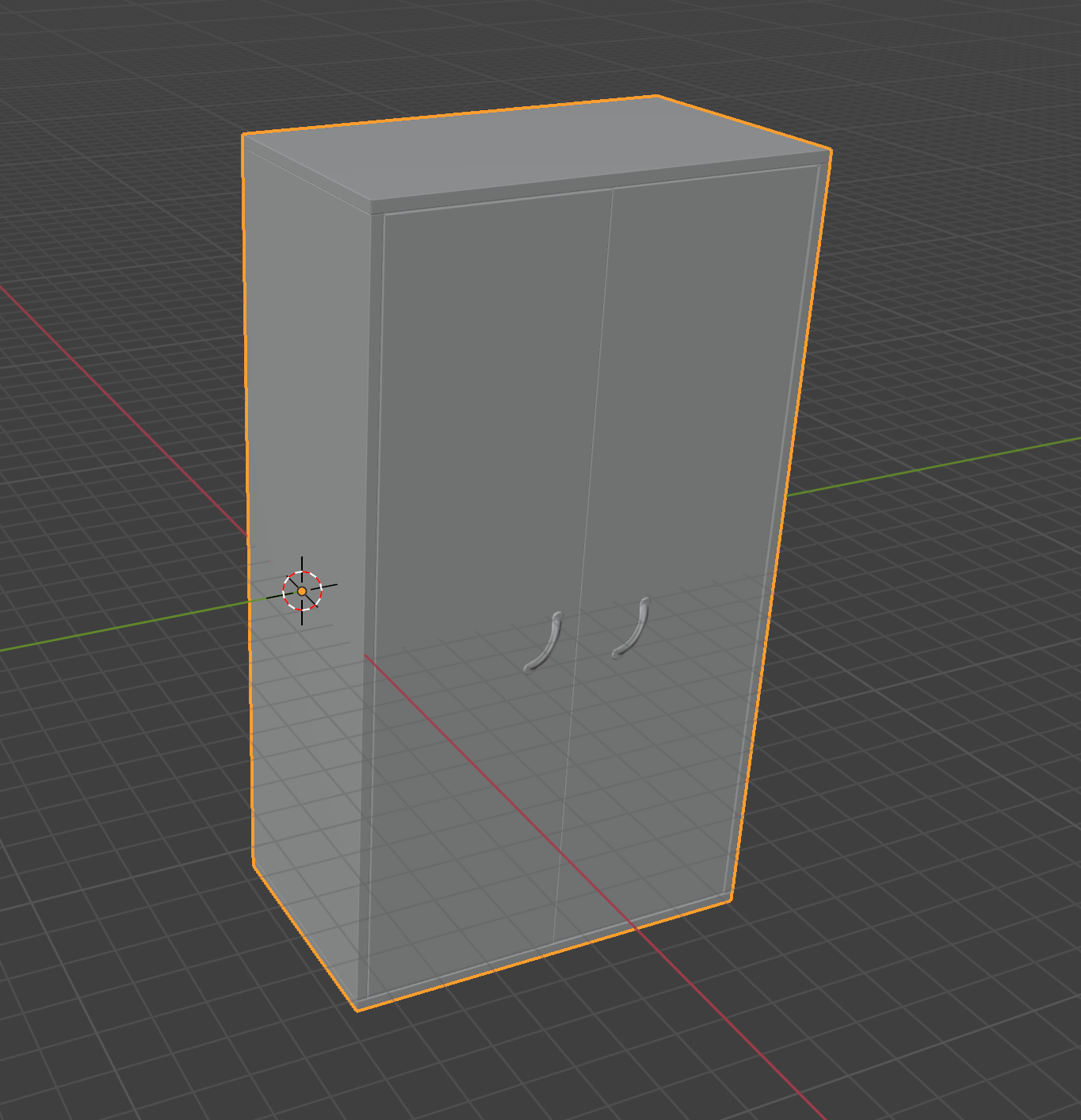Click the cabinet's top-left outline corner
Viewport: 1081px width, 1120px height.
[243, 135]
